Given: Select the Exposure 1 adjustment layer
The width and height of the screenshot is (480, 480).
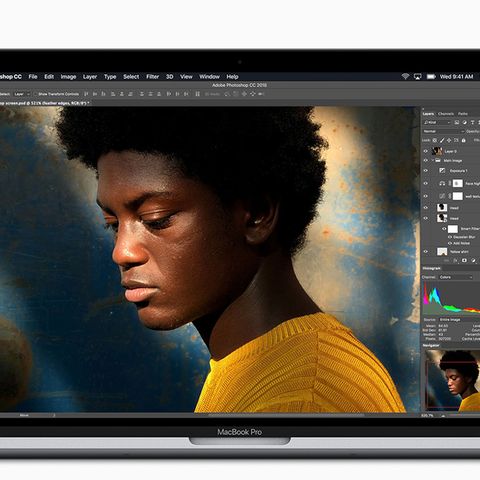Looking at the screenshot, I should (459, 171).
